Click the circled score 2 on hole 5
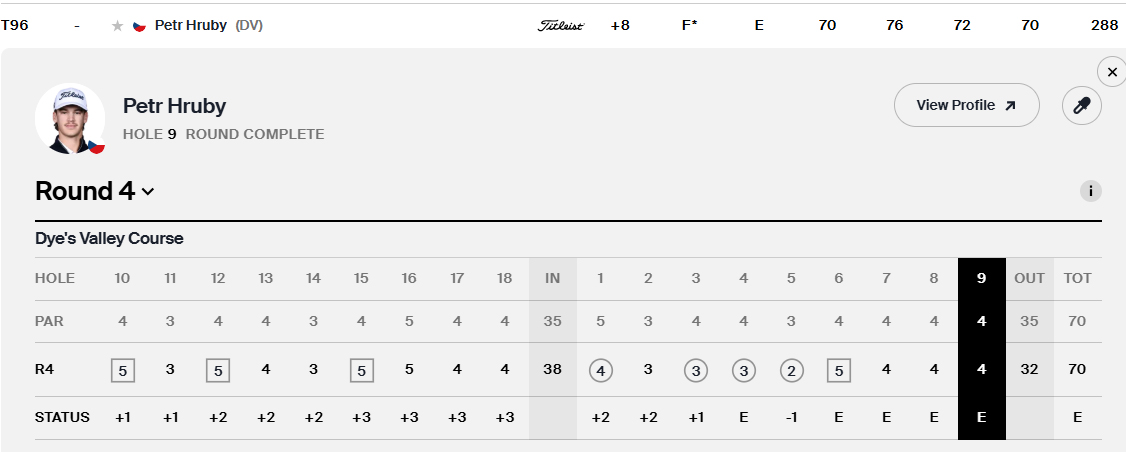1126x452 pixels. pyautogui.click(x=791, y=369)
